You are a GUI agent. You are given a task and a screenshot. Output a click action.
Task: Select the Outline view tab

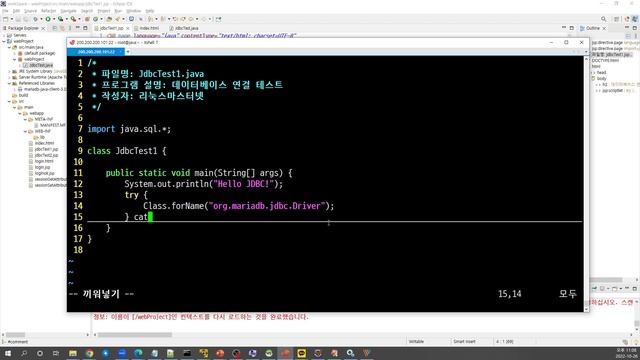pyautogui.click(x=593, y=28)
